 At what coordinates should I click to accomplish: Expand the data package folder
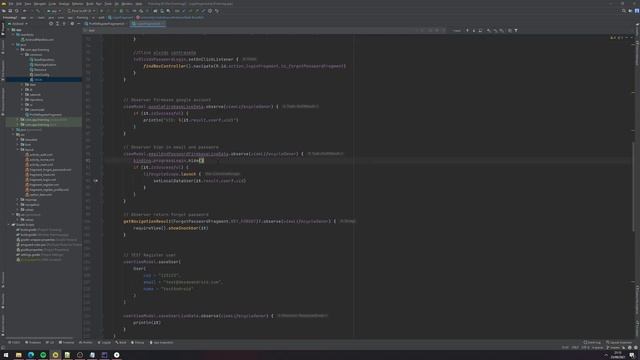22,84
